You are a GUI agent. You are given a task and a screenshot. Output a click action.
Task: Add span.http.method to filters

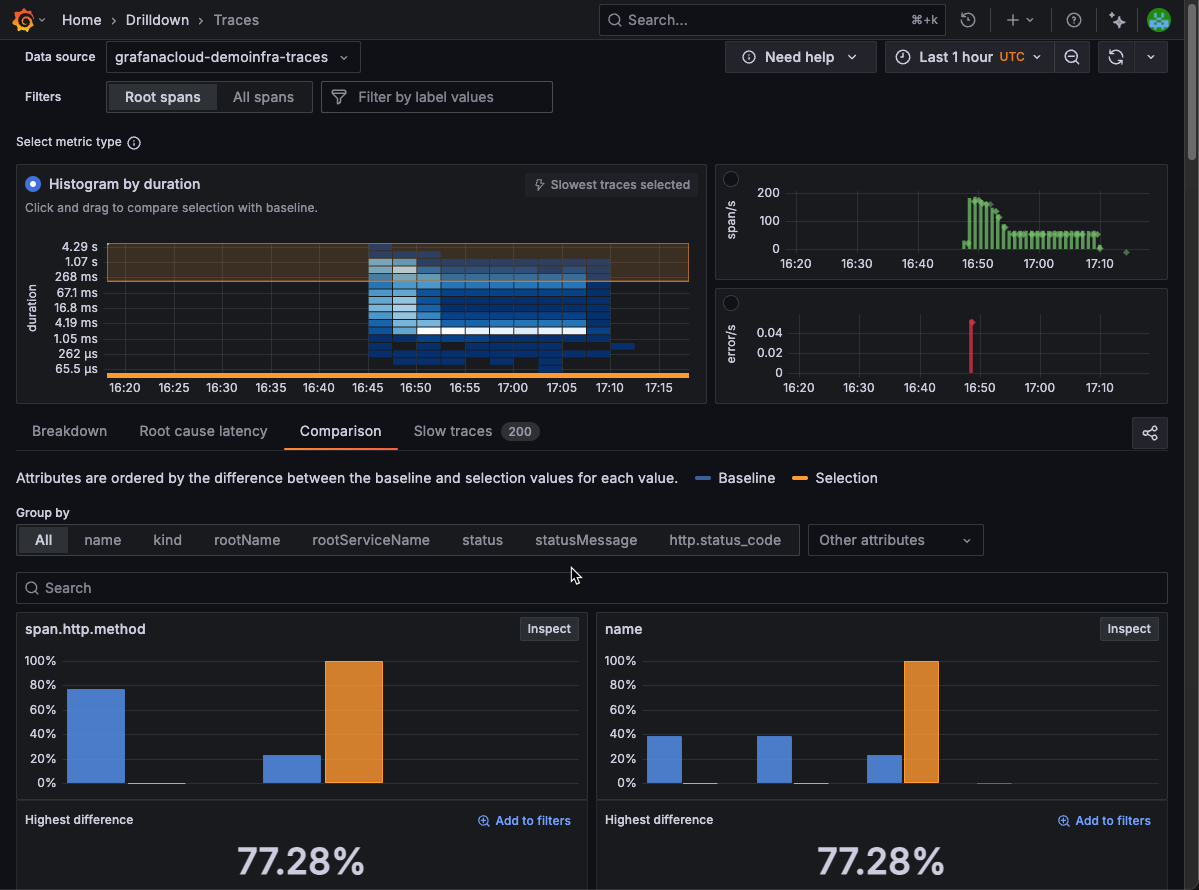click(524, 820)
